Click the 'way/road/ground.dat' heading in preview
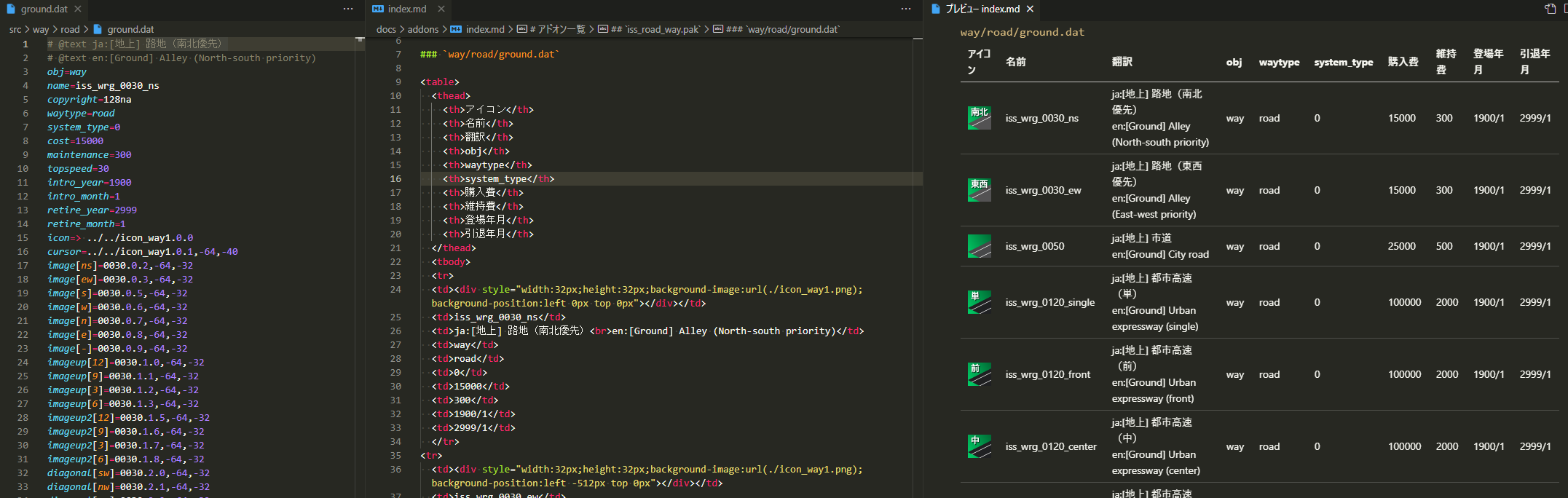This screenshot has width=1568, height=498. pyautogui.click(x=1023, y=32)
